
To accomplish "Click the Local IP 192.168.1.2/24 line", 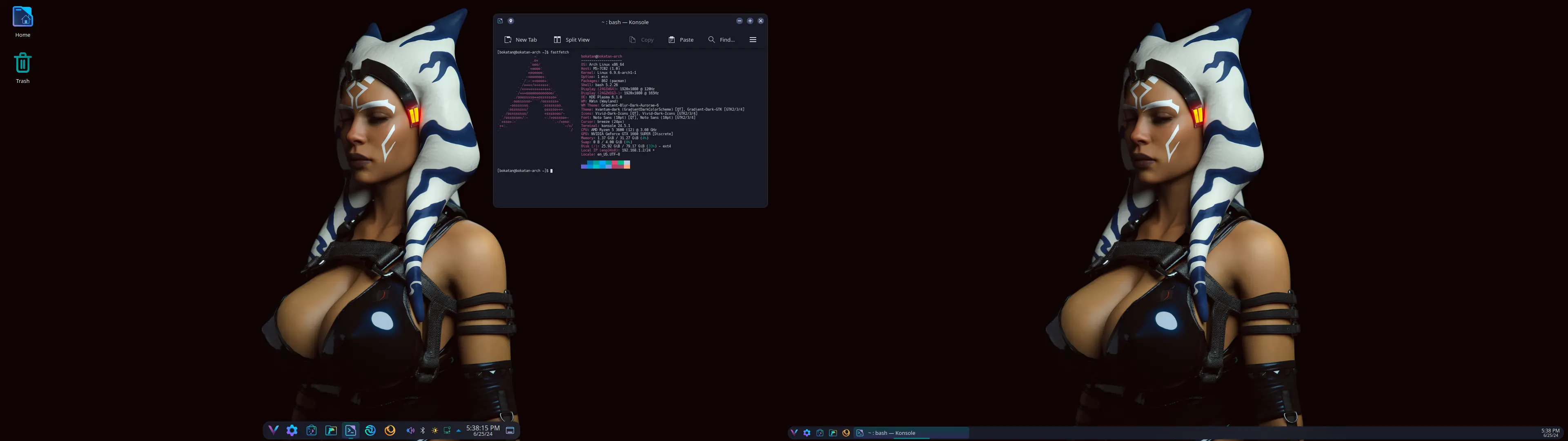I will click(618, 150).
